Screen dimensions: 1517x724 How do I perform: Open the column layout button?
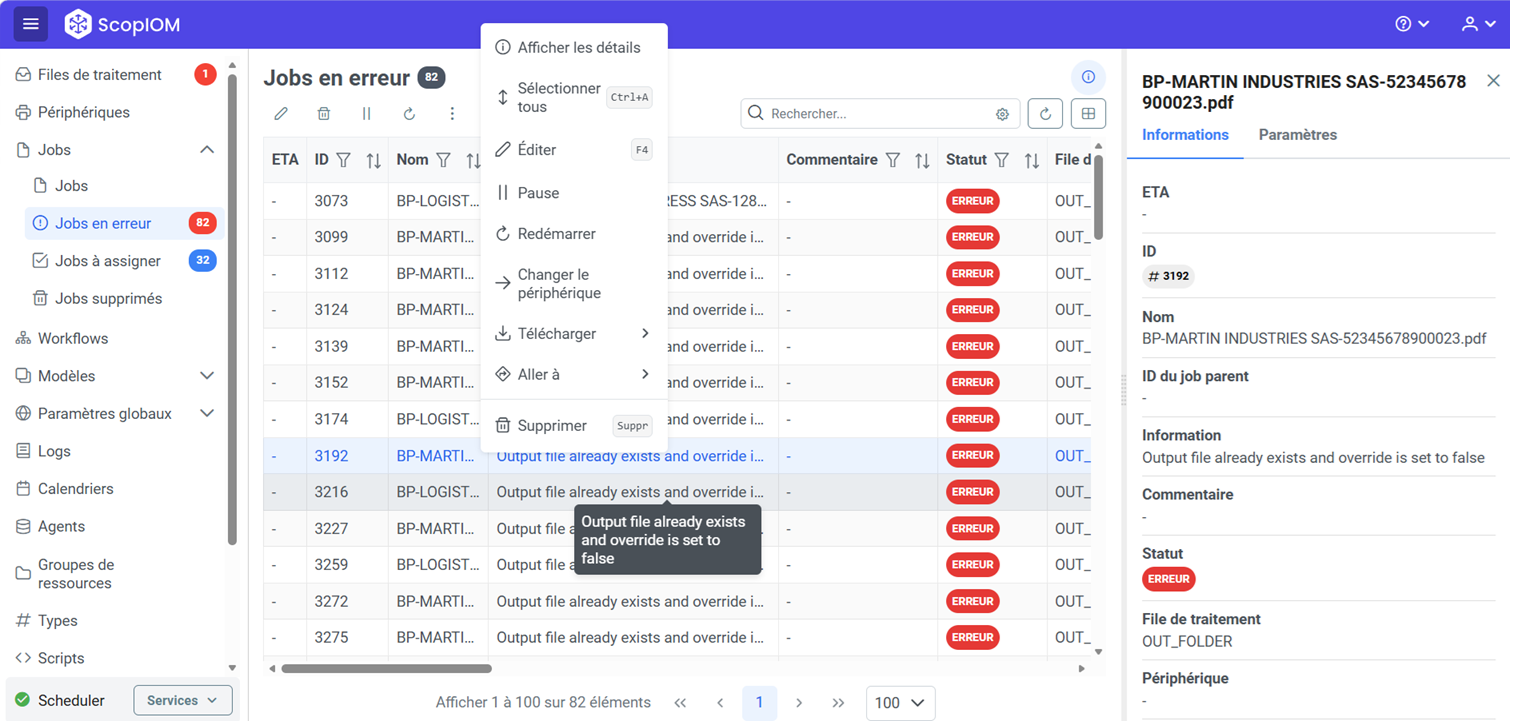click(x=1088, y=114)
